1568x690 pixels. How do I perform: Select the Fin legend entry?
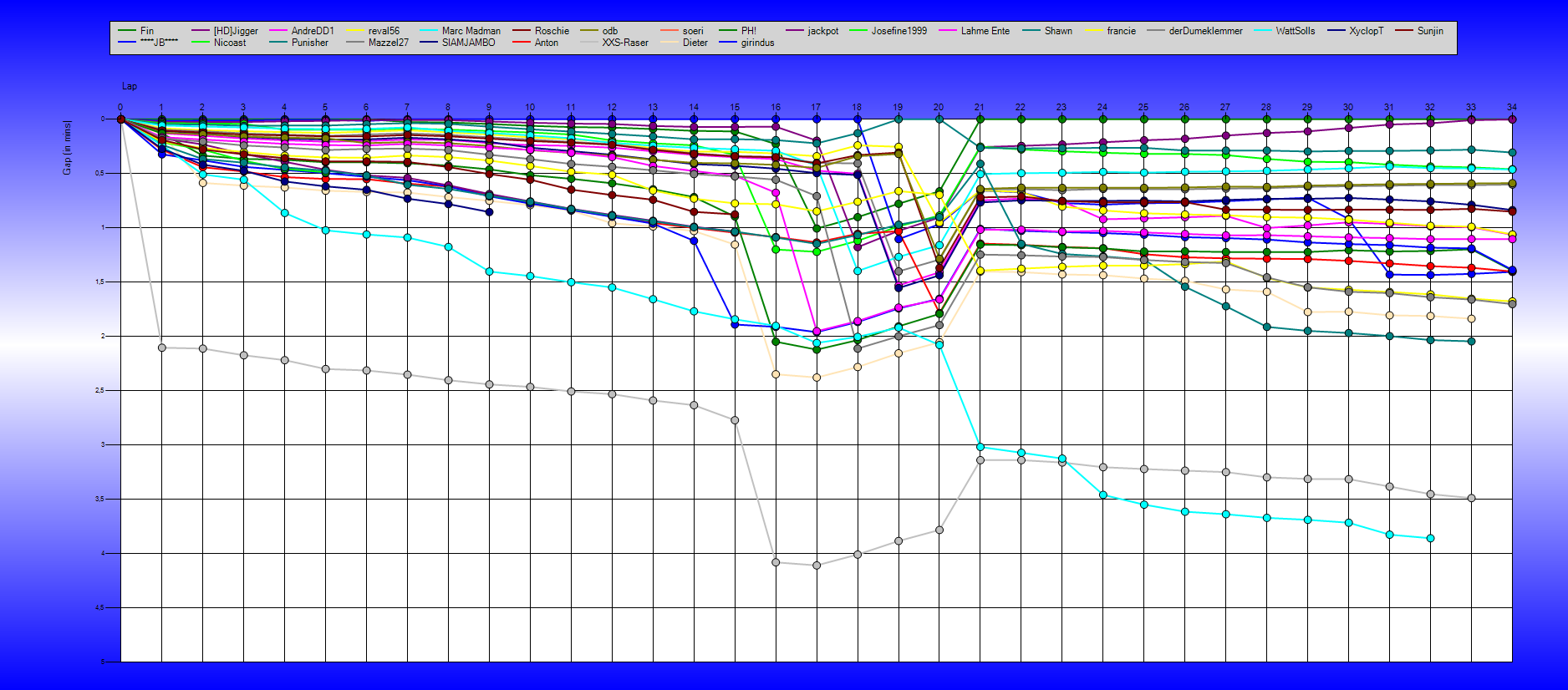point(147,31)
